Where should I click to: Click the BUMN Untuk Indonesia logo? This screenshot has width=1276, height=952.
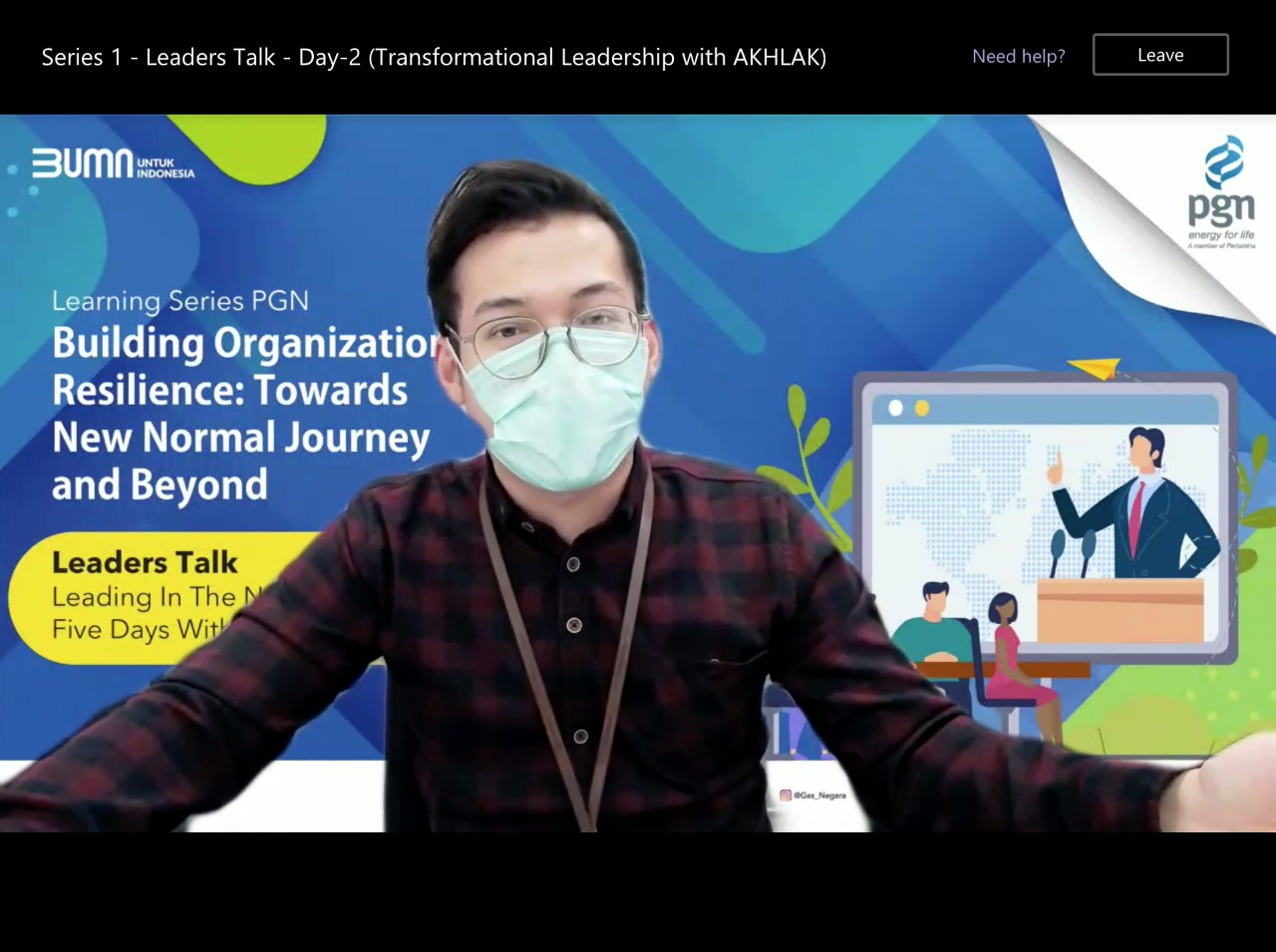coord(113,164)
